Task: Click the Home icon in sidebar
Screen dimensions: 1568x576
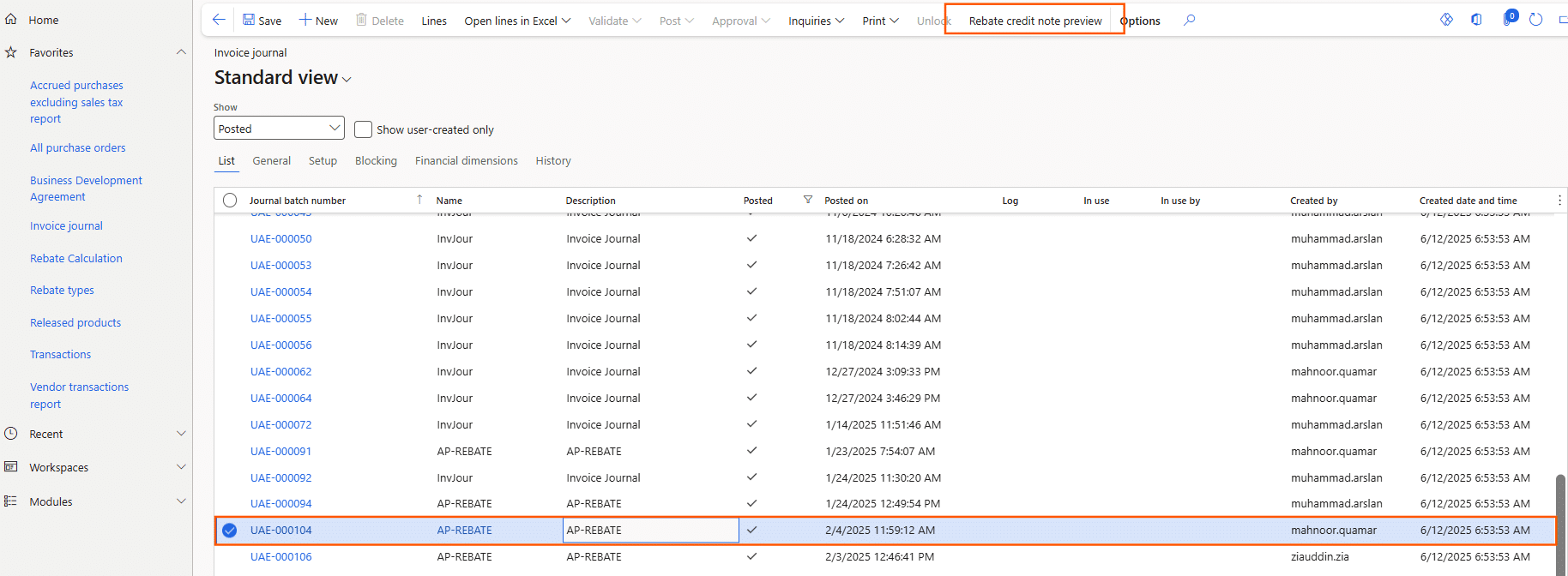Action: coord(11,19)
